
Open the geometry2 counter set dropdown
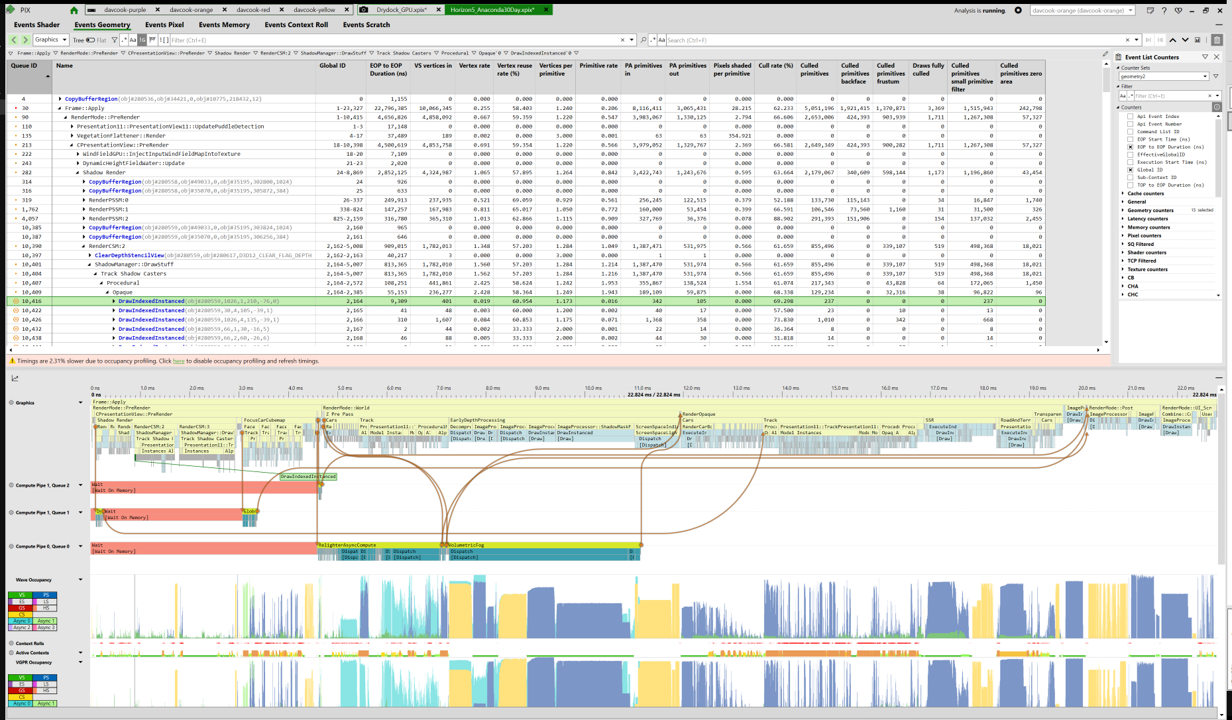(1164, 76)
